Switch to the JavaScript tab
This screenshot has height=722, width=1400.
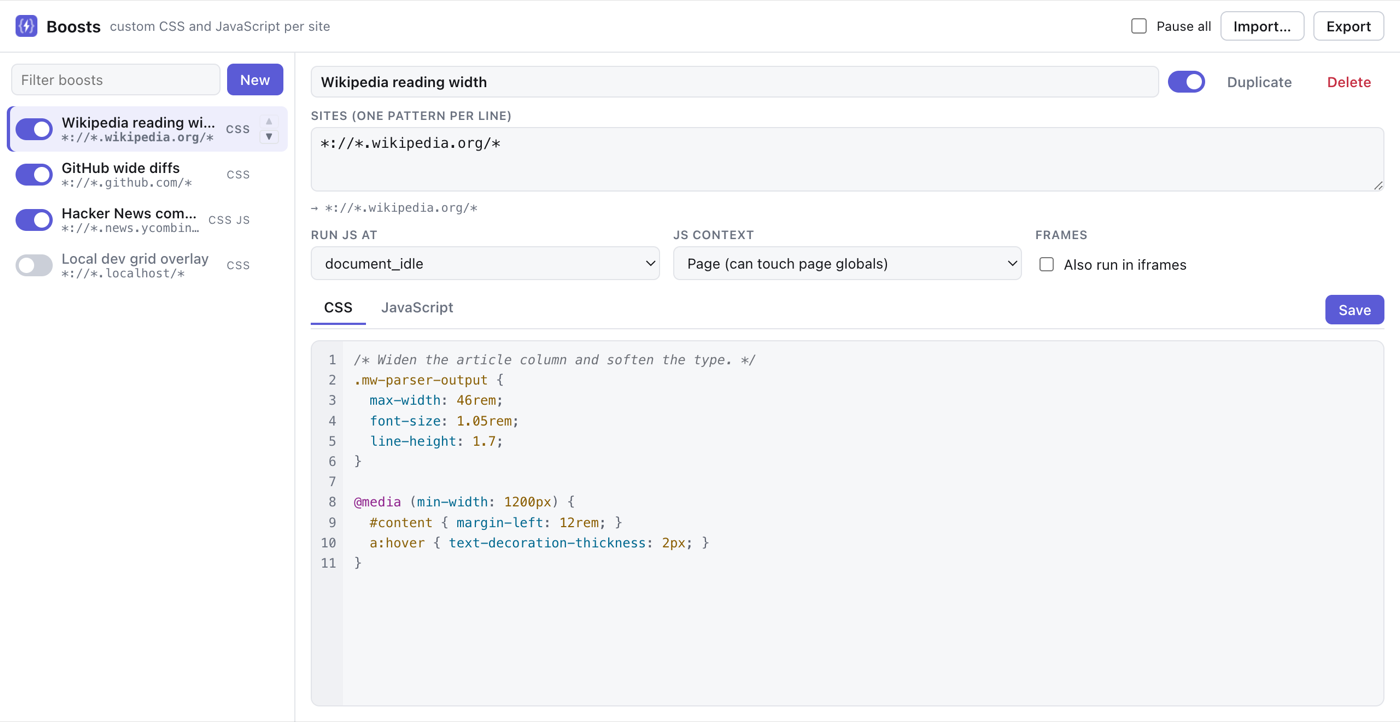(x=417, y=307)
